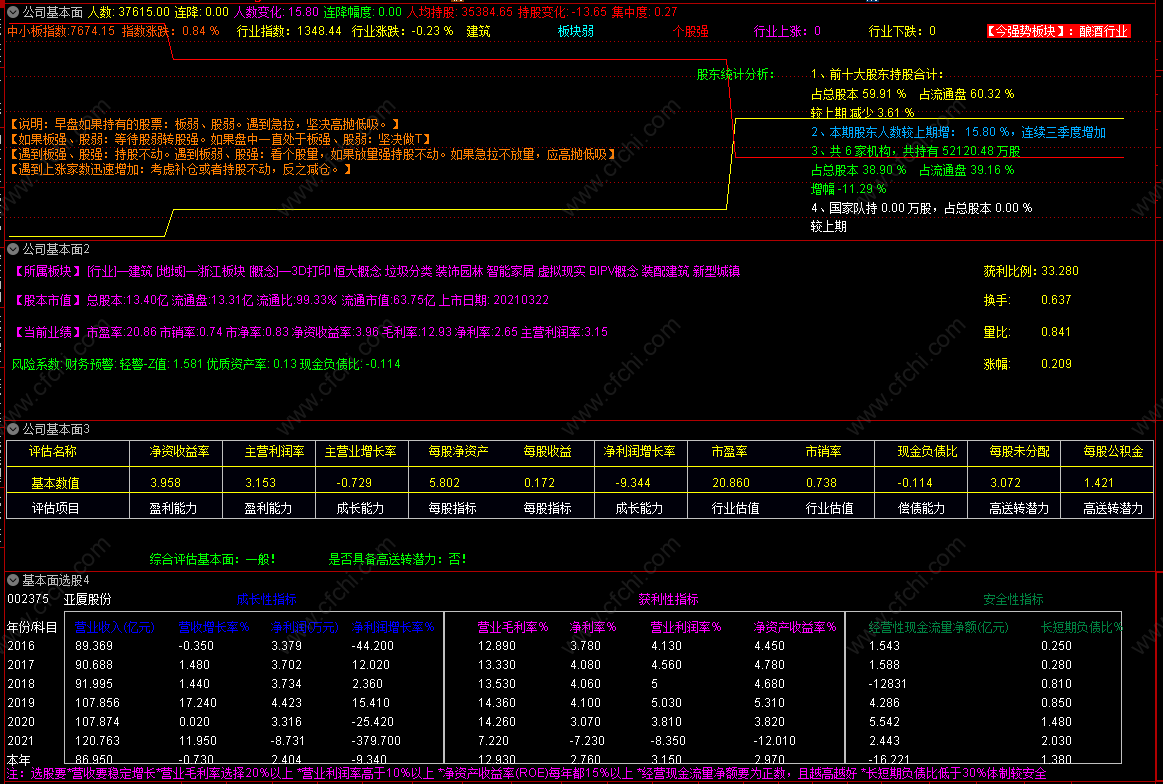
Task: Click the 板块弱 cyan status text
Action: click(x=575, y=31)
